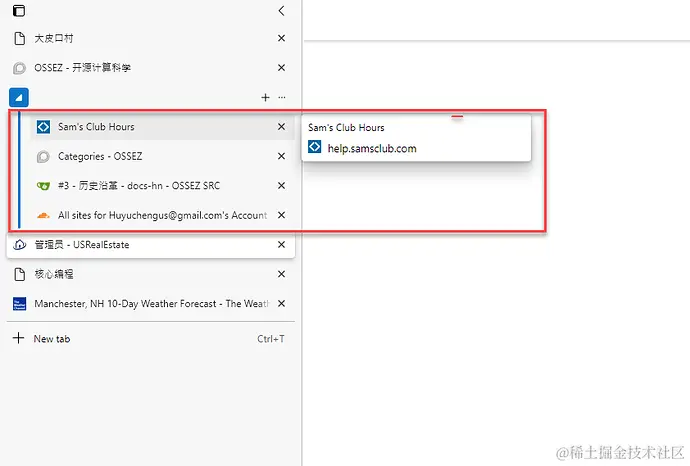
Task: Click the USRealEstate tab favicon
Action: 19,245
